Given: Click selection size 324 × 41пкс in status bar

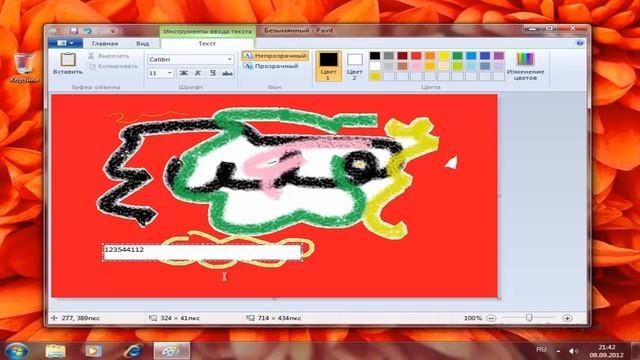Looking at the screenshot, I should [180, 318].
